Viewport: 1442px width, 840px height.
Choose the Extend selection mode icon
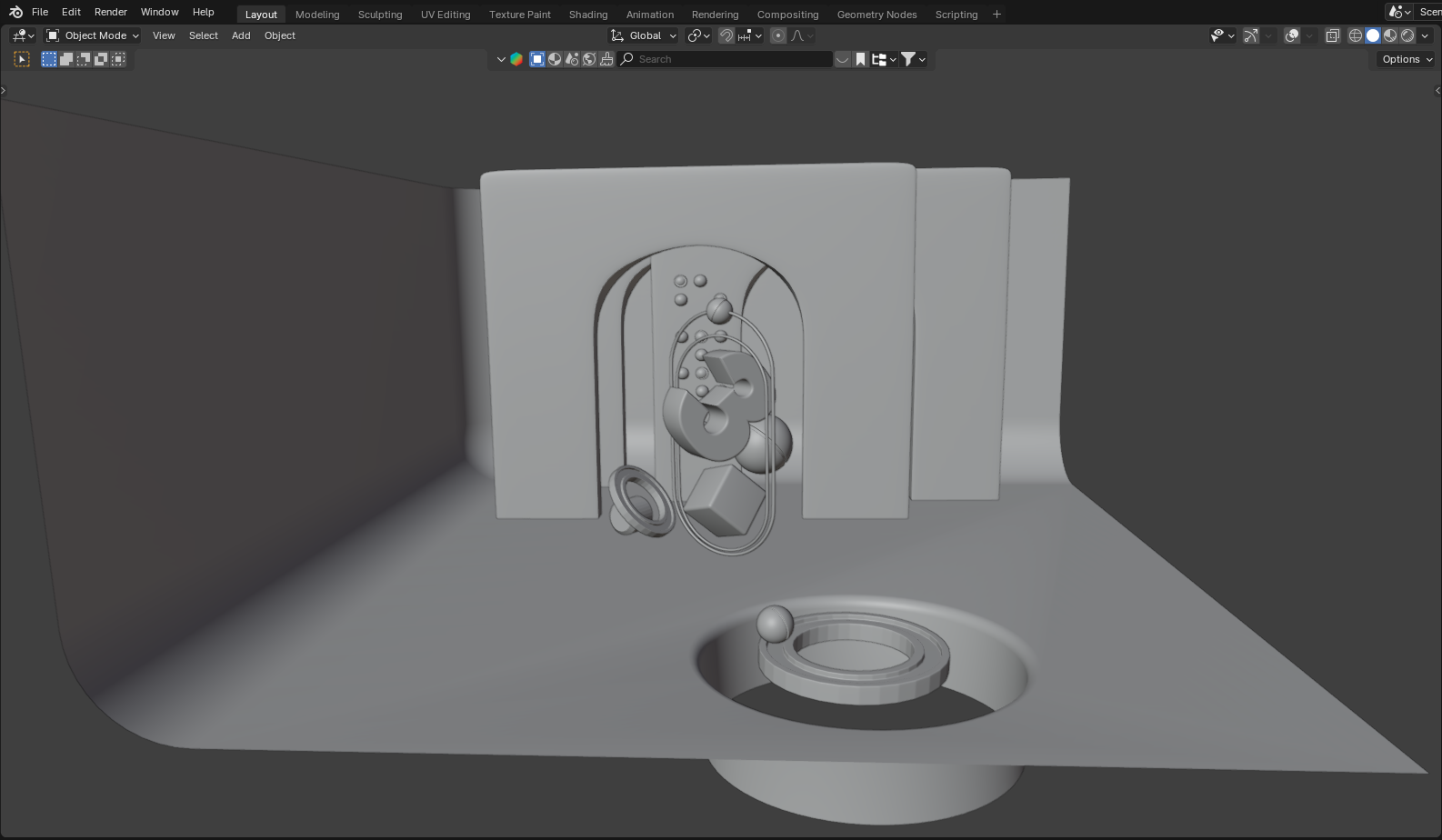coord(66,59)
